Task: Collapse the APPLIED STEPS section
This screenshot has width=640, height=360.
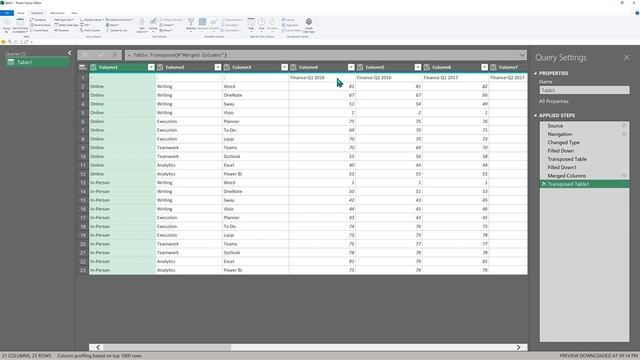Action: 536,116
